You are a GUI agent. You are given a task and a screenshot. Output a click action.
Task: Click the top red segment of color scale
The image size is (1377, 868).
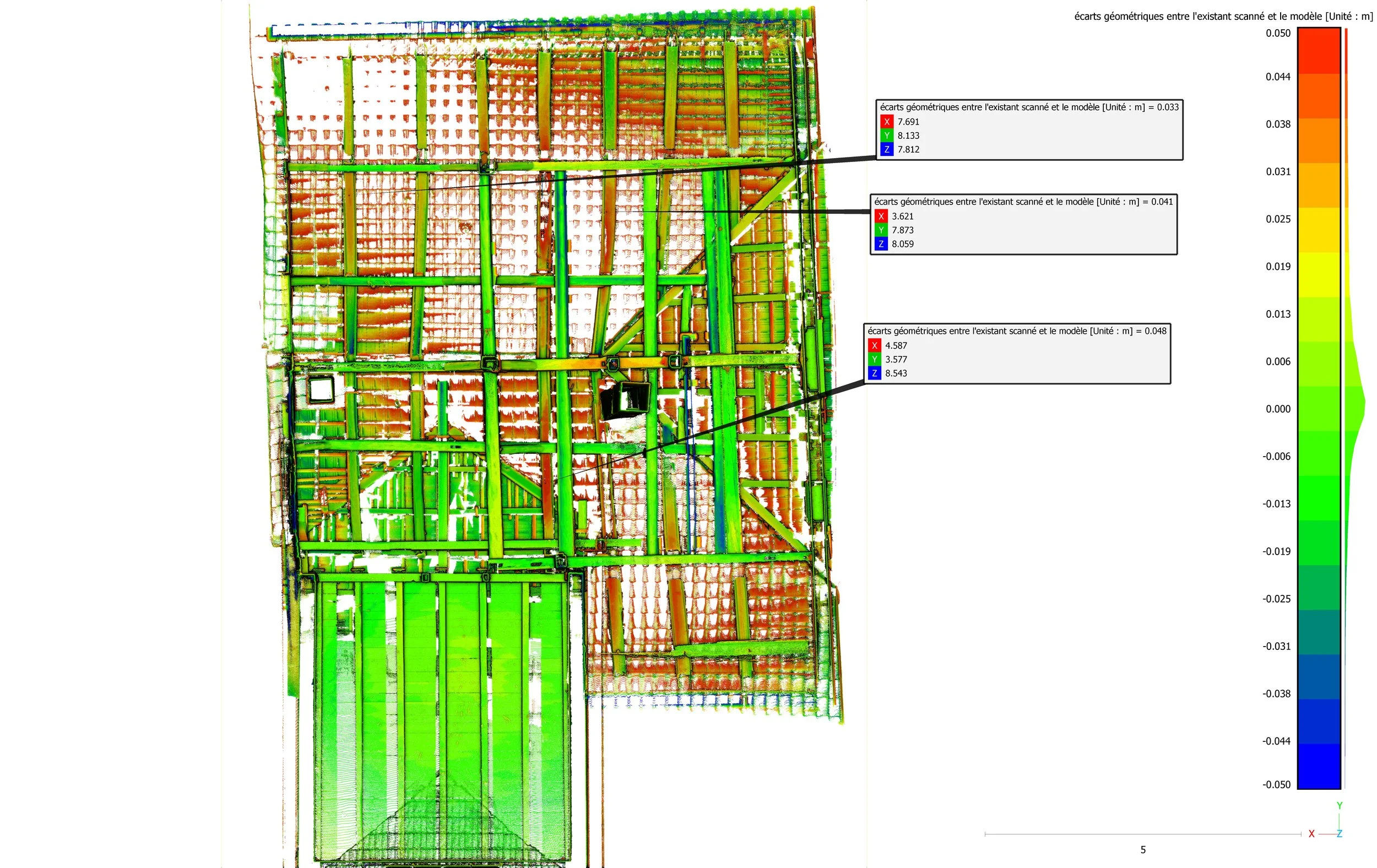[x=1319, y=50]
